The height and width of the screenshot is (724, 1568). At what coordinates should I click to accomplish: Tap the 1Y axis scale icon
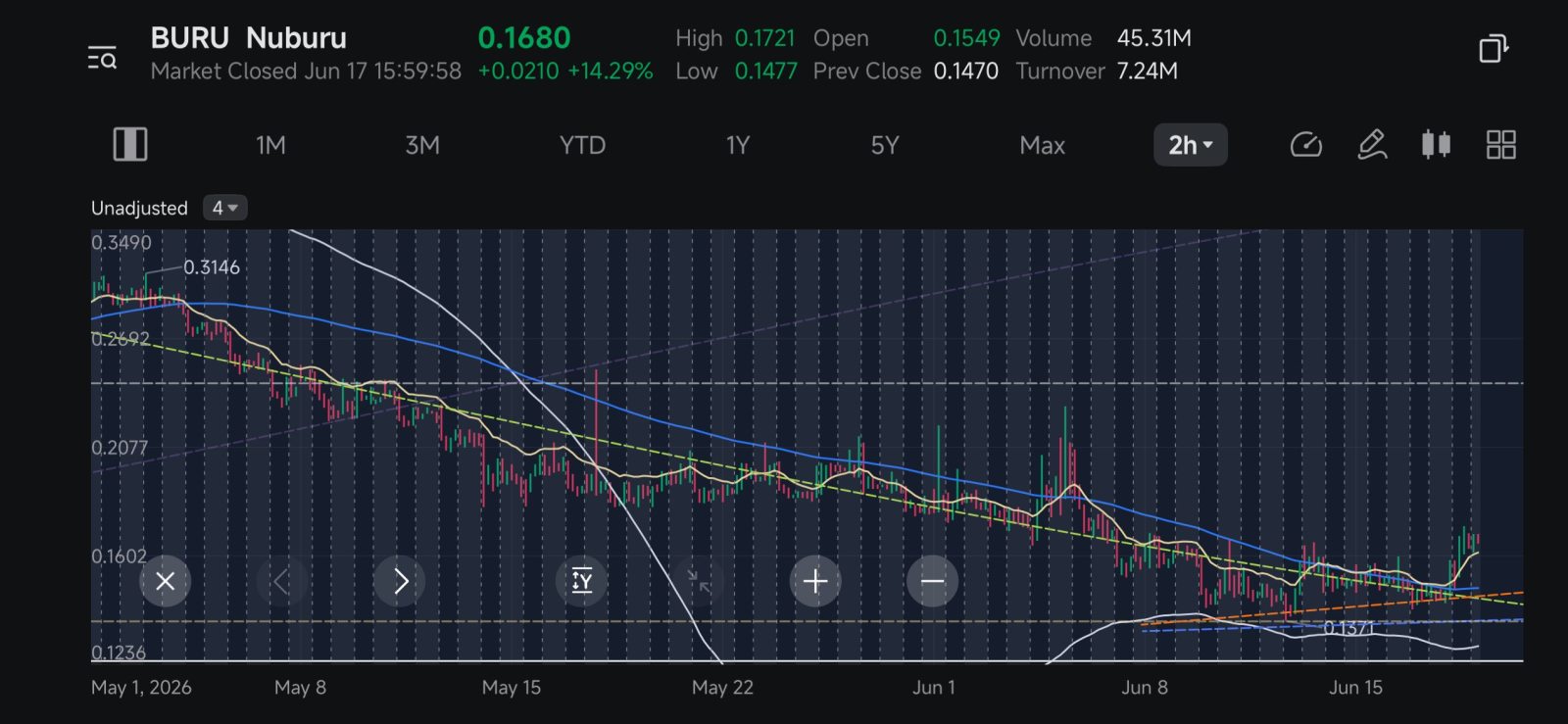[582, 581]
